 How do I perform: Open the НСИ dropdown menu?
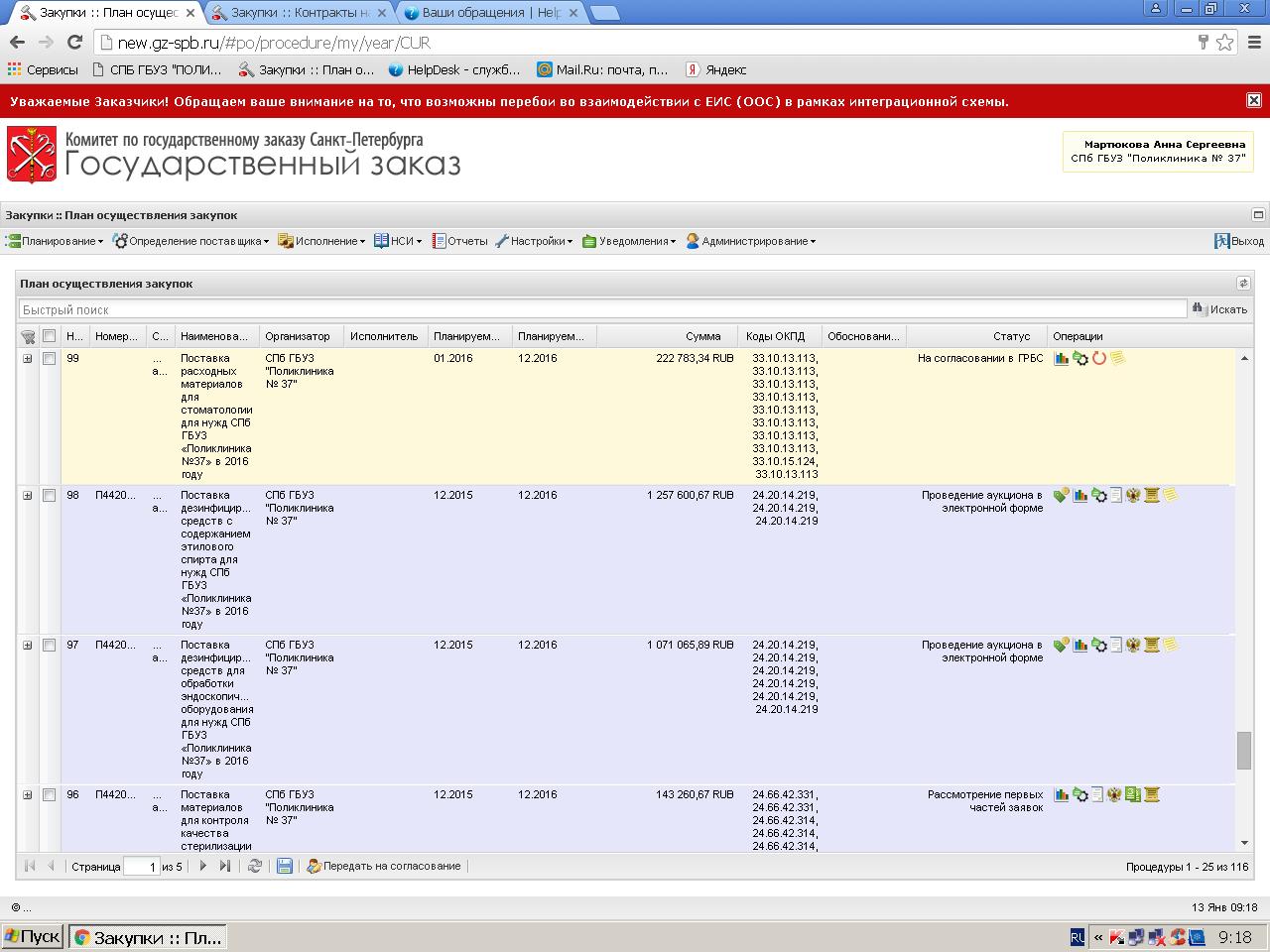click(398, 241)
